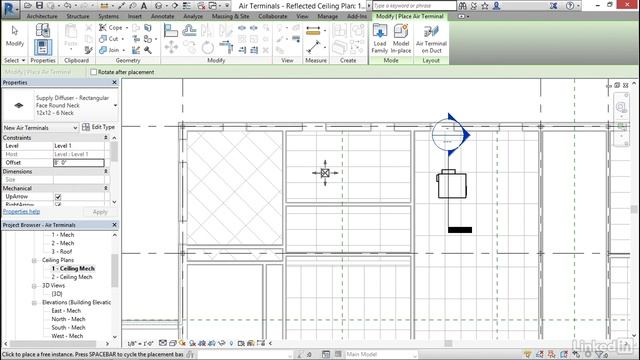Click the Project Browser vertical scrollbar
The height and width of the screenshot is (360, 640).
coord(115,270)
